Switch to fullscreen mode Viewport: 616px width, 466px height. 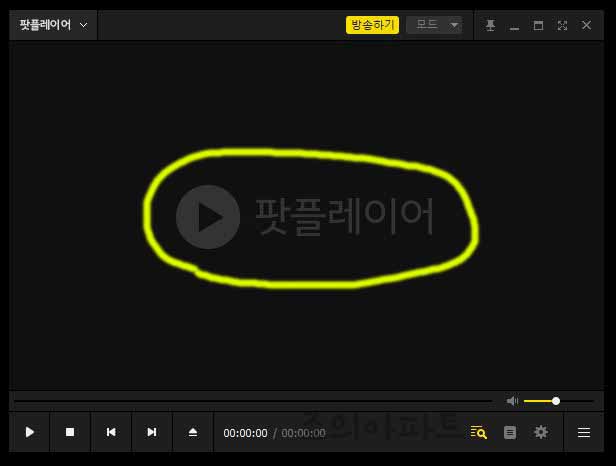pos(562,26)
